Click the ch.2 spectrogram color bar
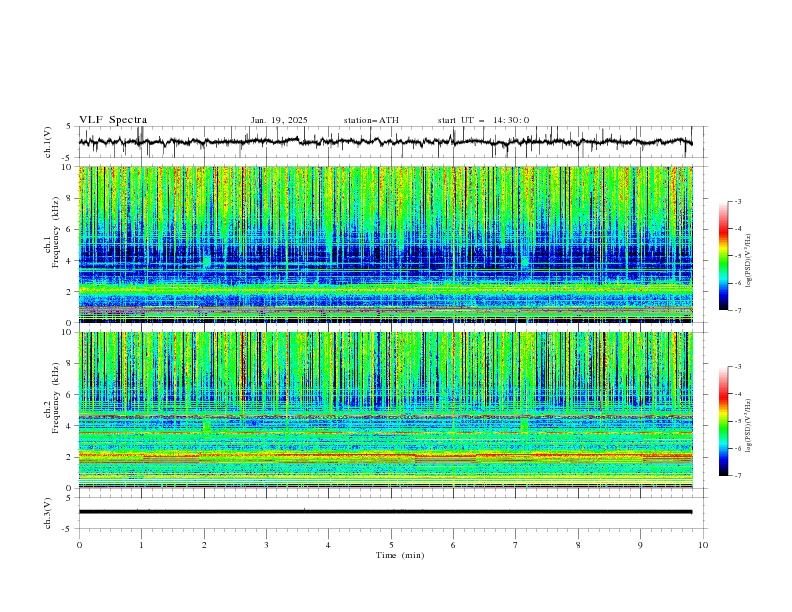 (723, 421)
